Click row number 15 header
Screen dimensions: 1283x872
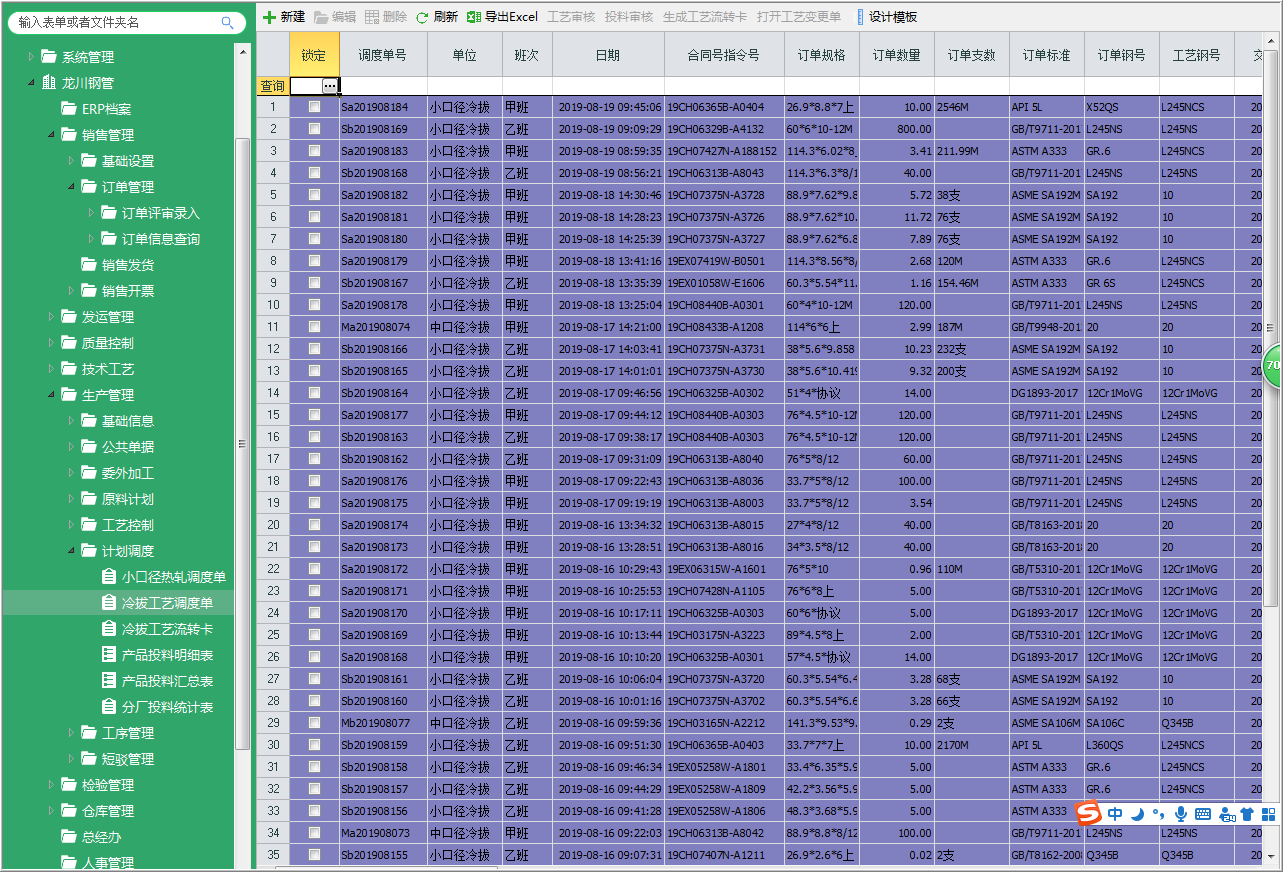click(273, 414)
